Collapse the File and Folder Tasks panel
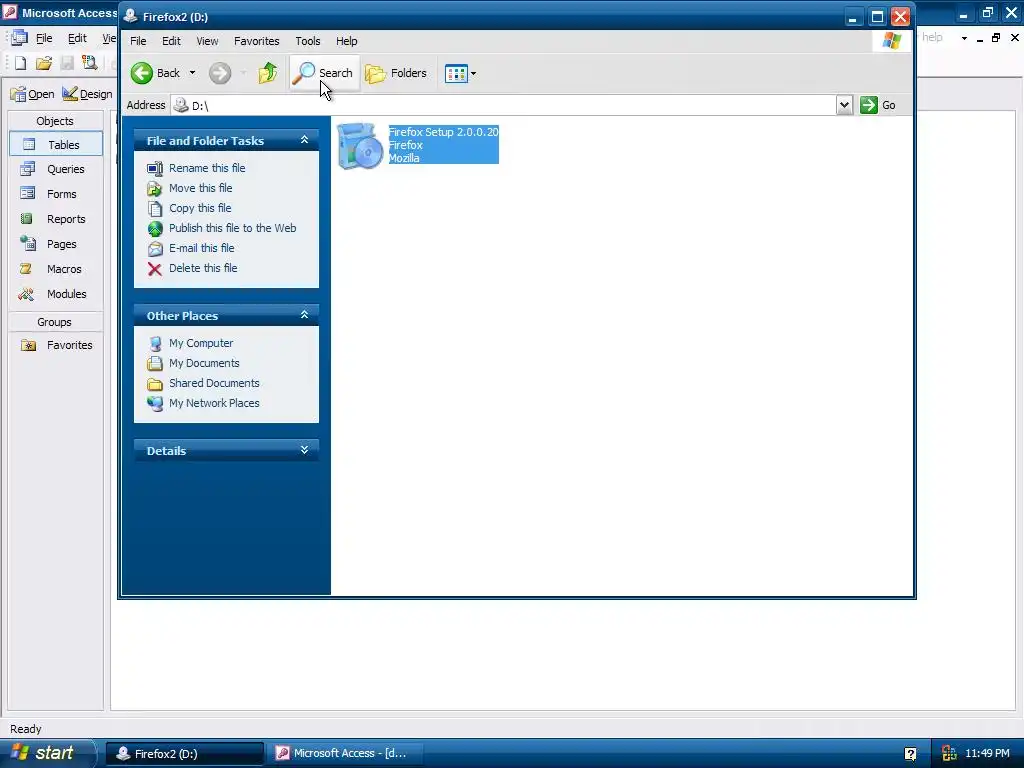This screenshot has height=768, width=1024. pos(304,140)
